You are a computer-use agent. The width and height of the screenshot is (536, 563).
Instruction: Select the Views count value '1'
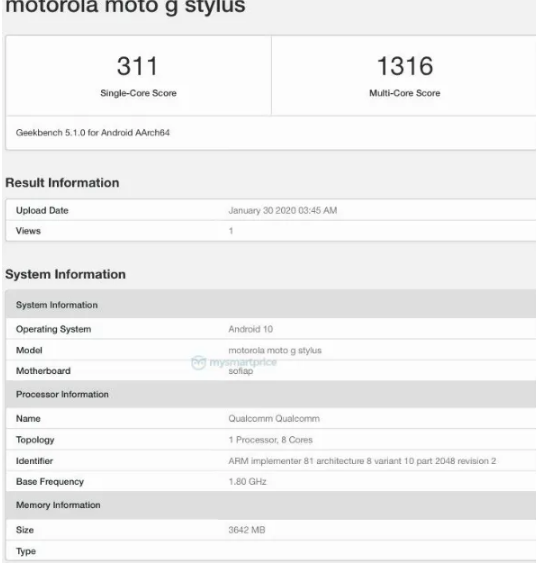pyautogui.click(x=231, y=231)
